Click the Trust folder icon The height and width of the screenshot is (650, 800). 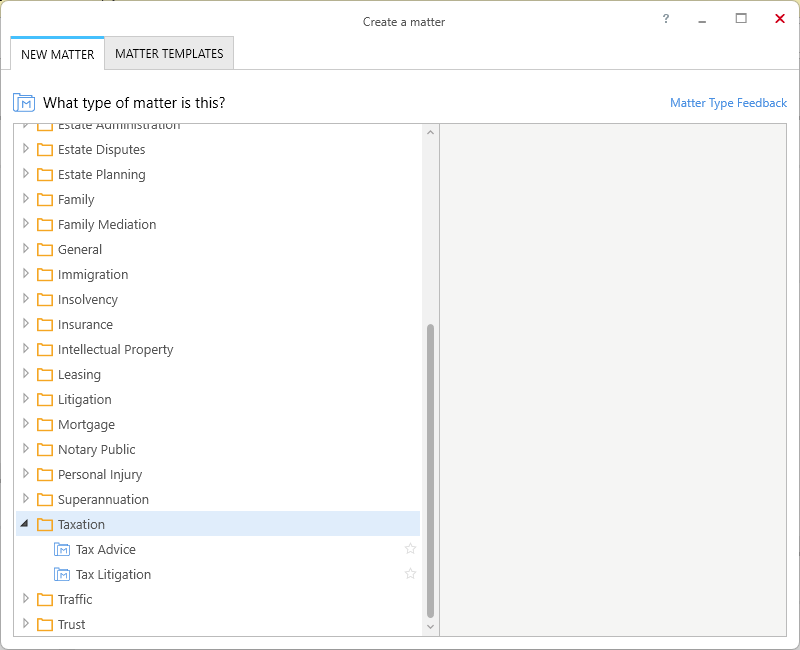click(x=44, y=625)
